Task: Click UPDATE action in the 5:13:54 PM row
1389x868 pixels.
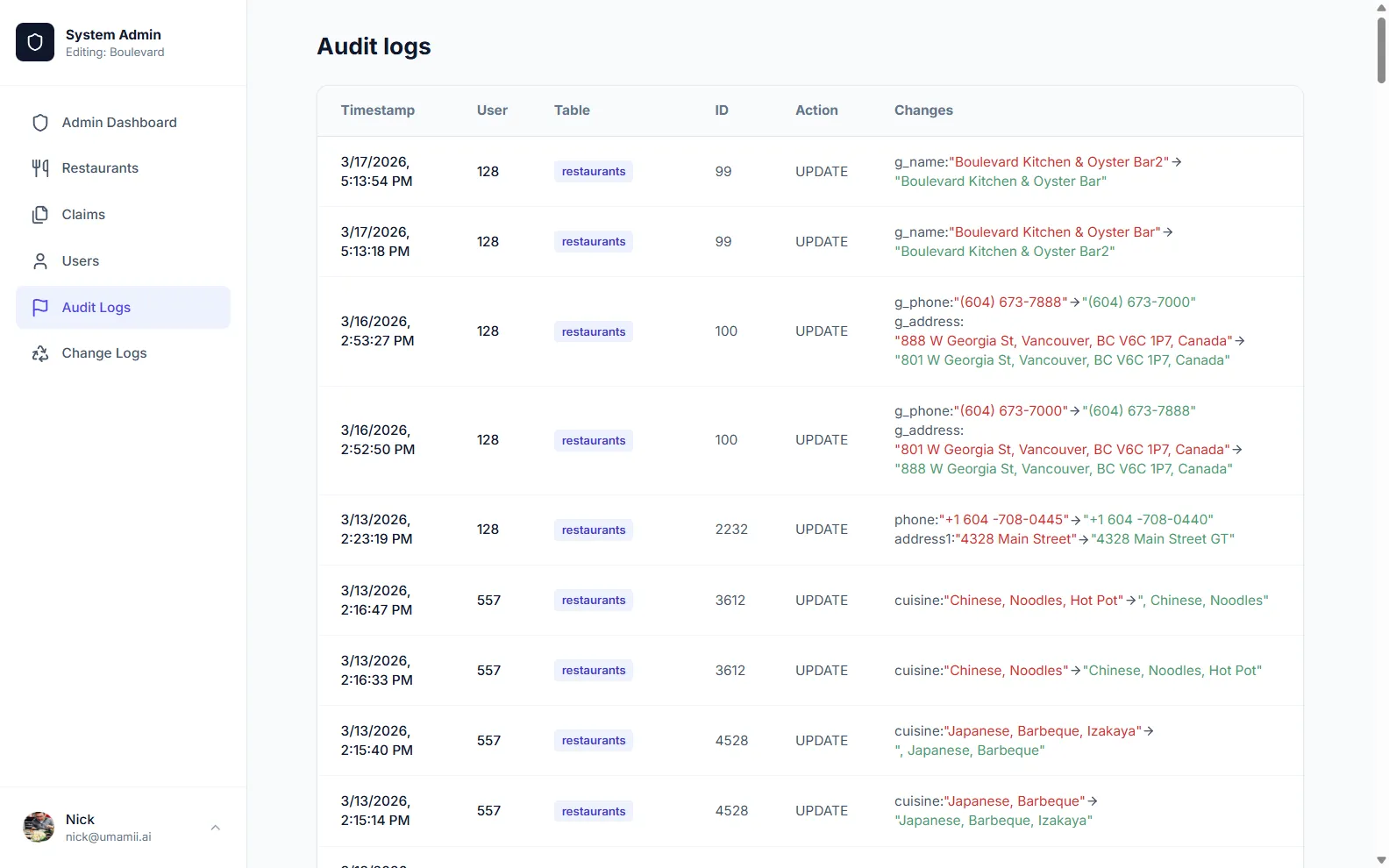Action: coord(822,172)
